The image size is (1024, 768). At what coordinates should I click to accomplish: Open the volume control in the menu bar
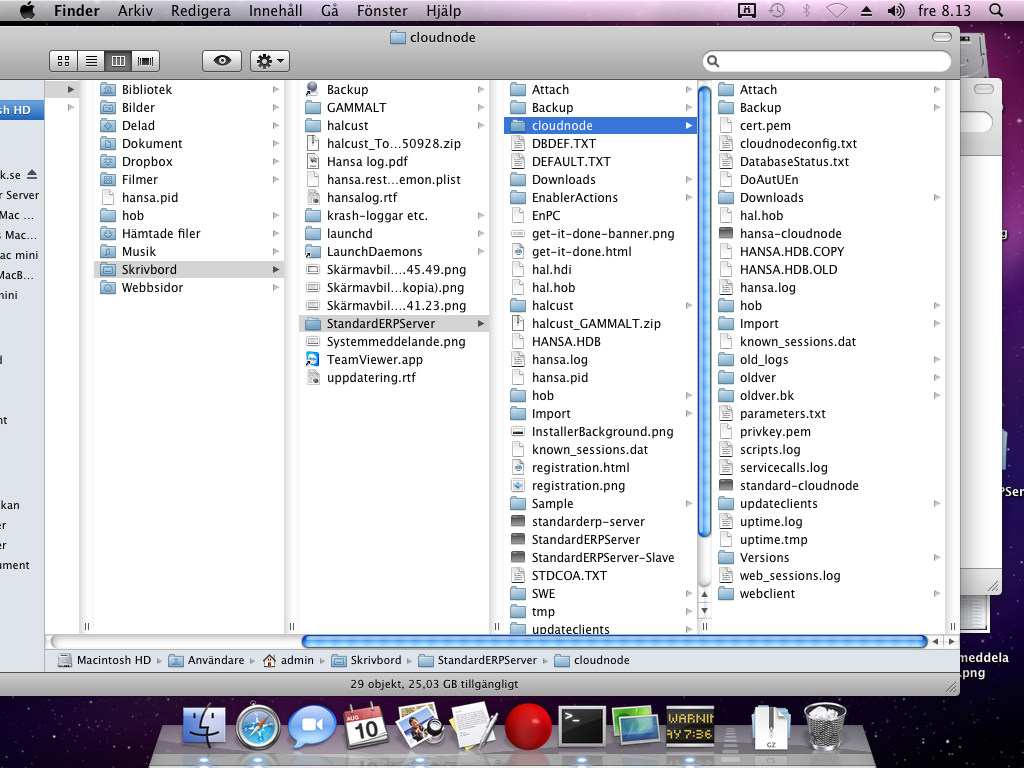[896, 10]
